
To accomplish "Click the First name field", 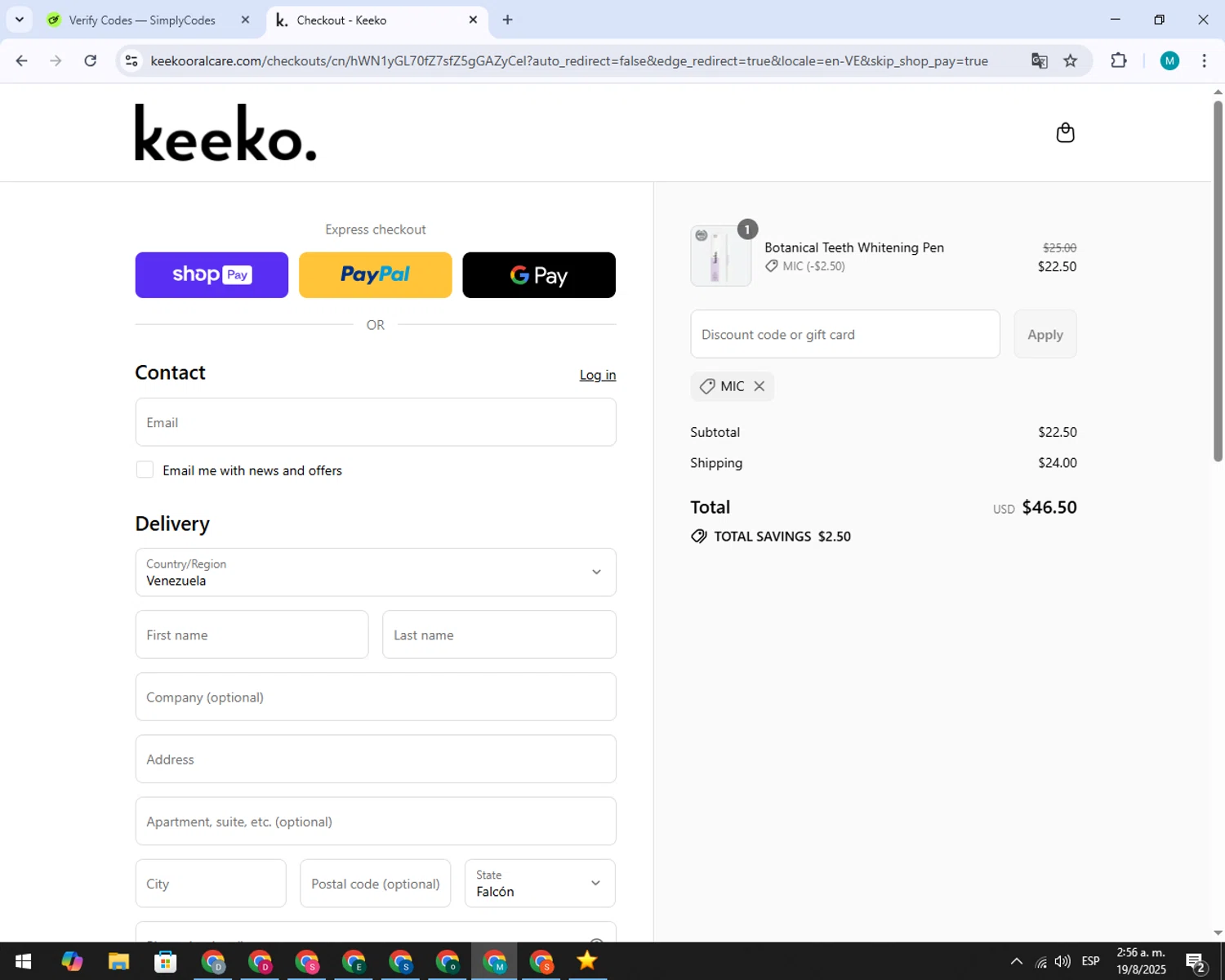I will point(252,635).
